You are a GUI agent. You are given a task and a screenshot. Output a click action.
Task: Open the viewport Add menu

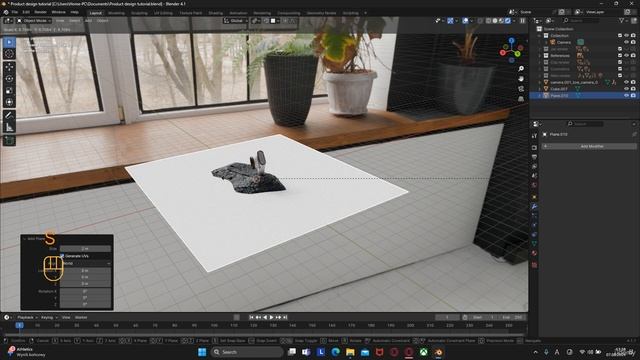coord(88,20)
